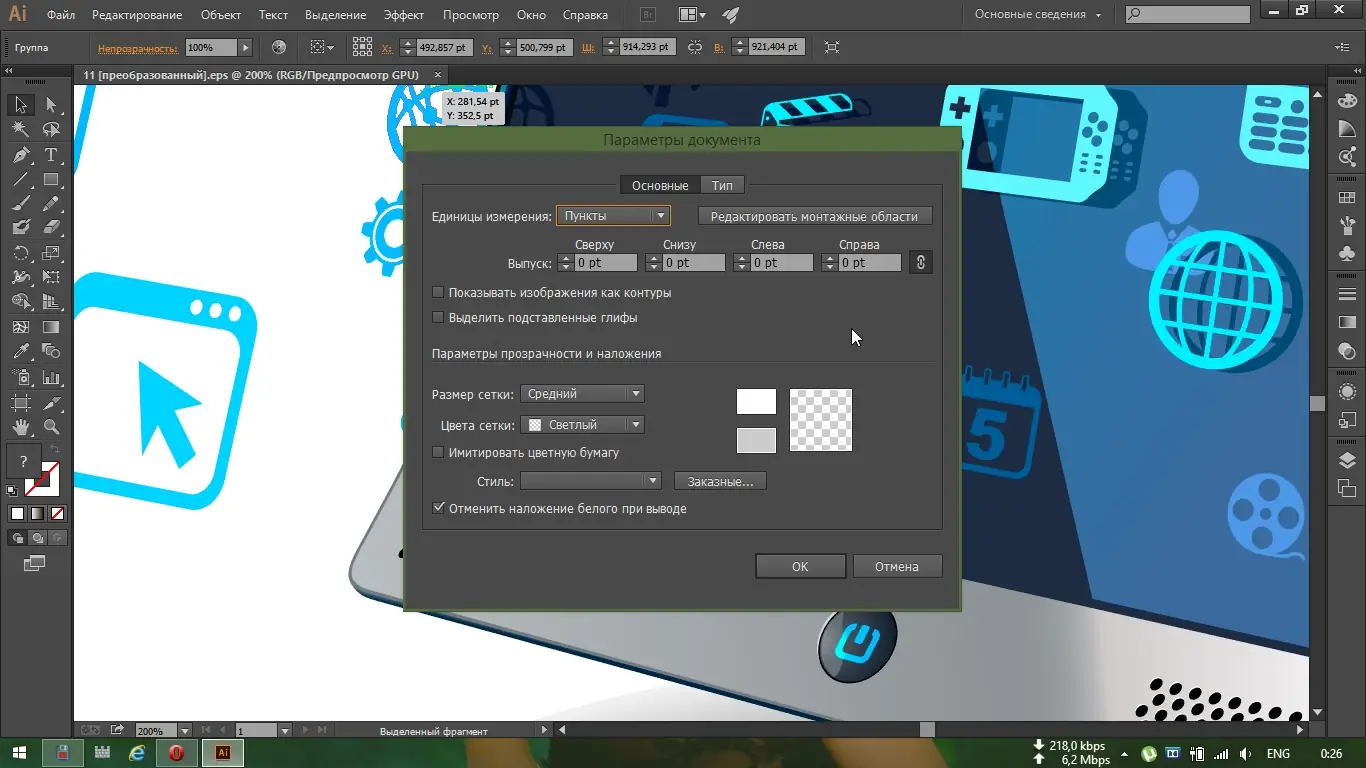Enable 'Имитировать цветную бумагу'

438,452
